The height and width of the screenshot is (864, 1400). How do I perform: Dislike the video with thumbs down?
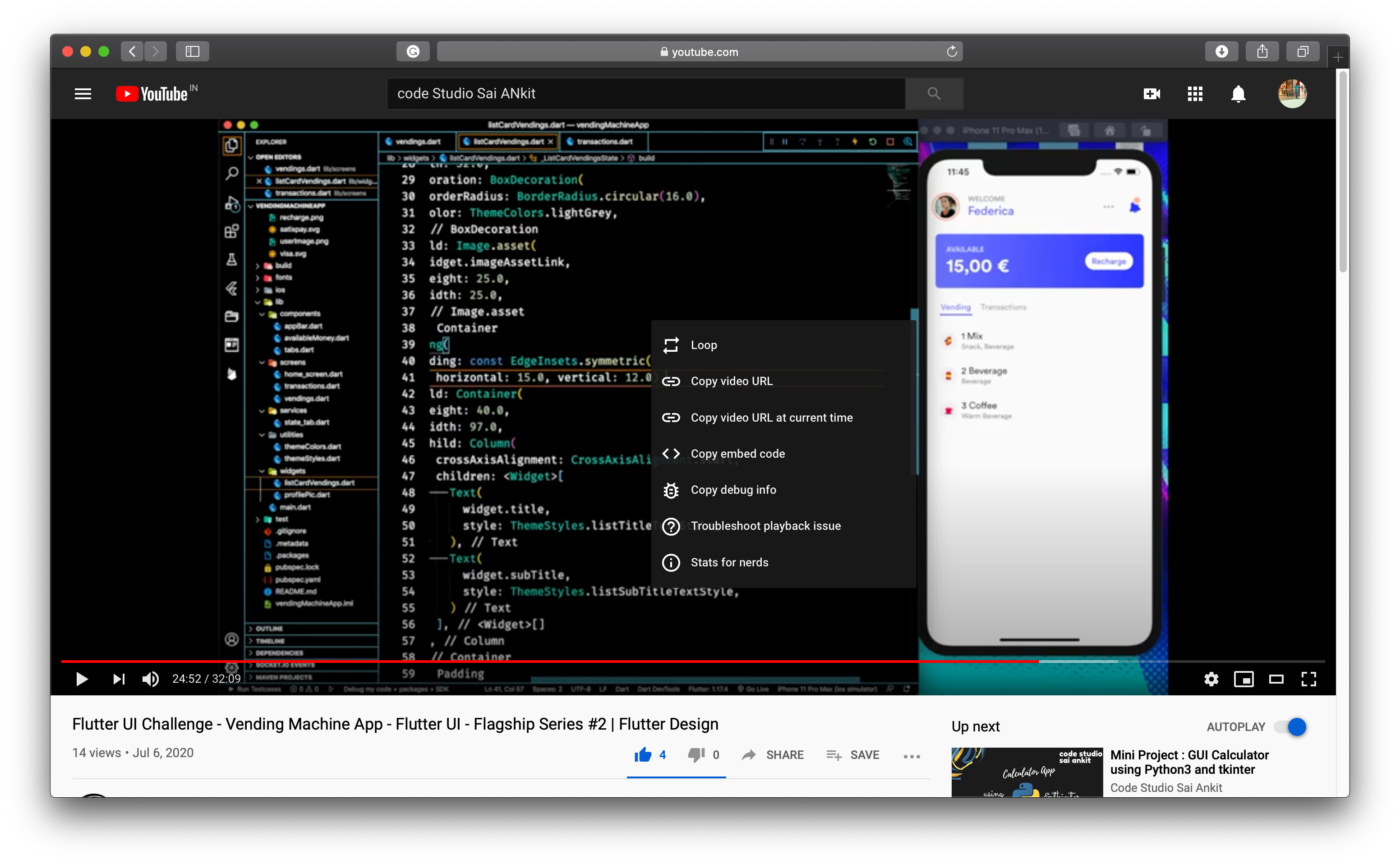click(696, 755)
